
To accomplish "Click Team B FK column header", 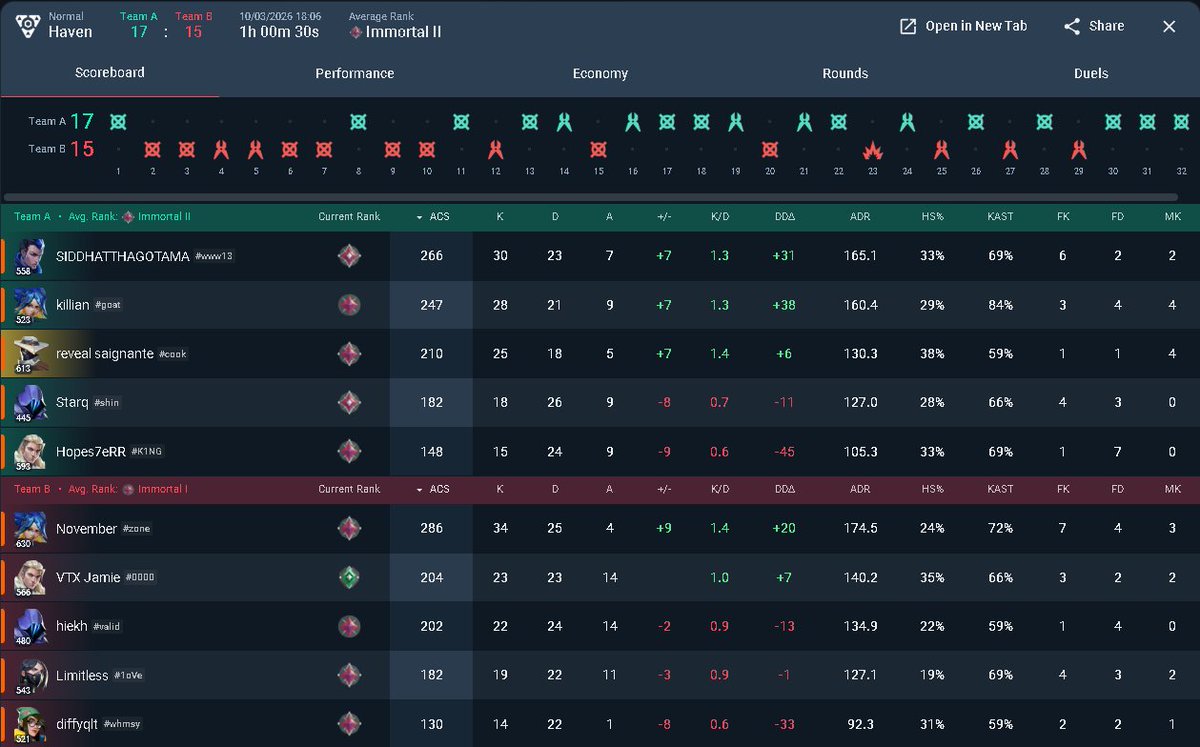I will pyautogui.click(x=1062, y=489).
